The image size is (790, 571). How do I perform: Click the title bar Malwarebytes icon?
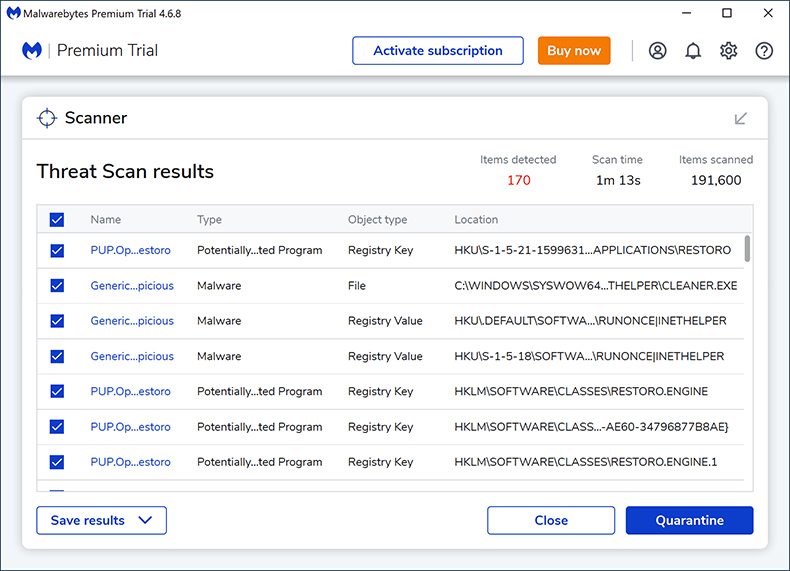click(x=13, y=13)
